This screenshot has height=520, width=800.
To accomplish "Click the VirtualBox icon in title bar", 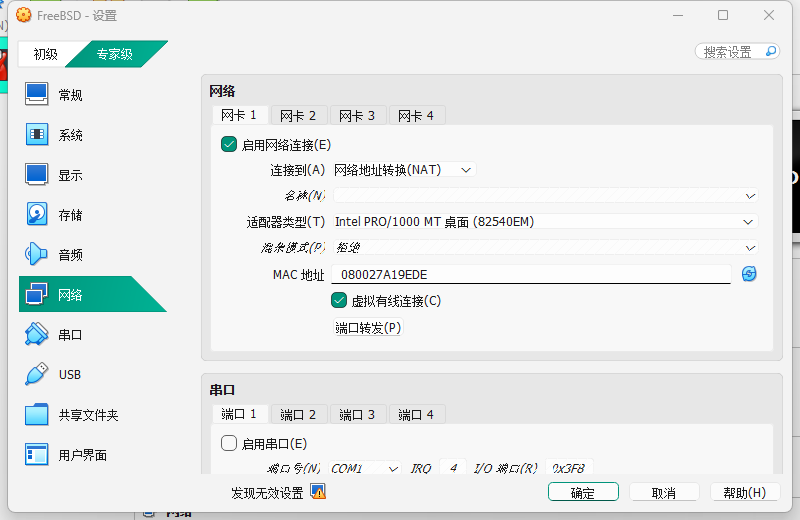I will 23,15.
